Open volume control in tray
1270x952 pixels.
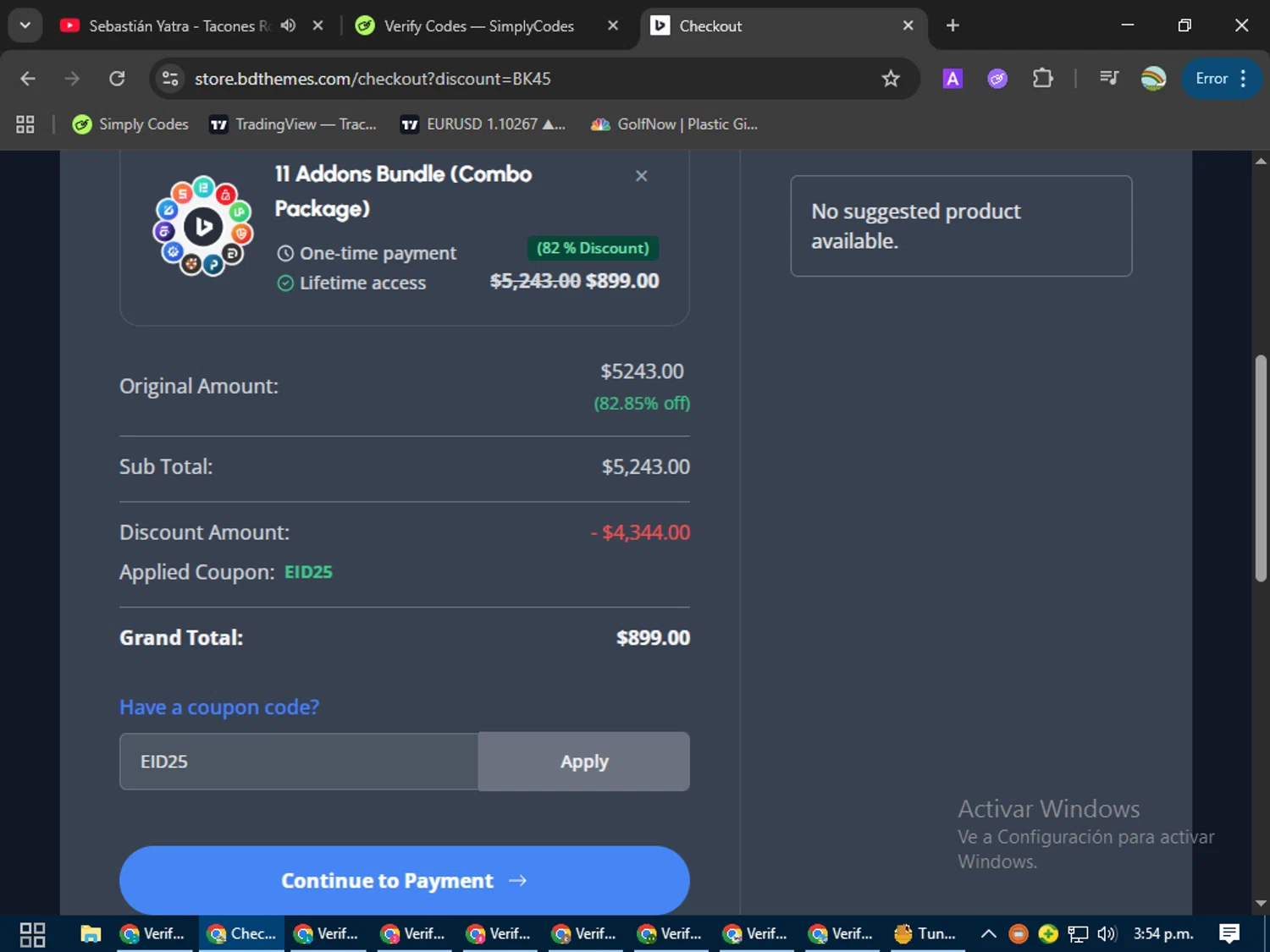(1107, 934)
